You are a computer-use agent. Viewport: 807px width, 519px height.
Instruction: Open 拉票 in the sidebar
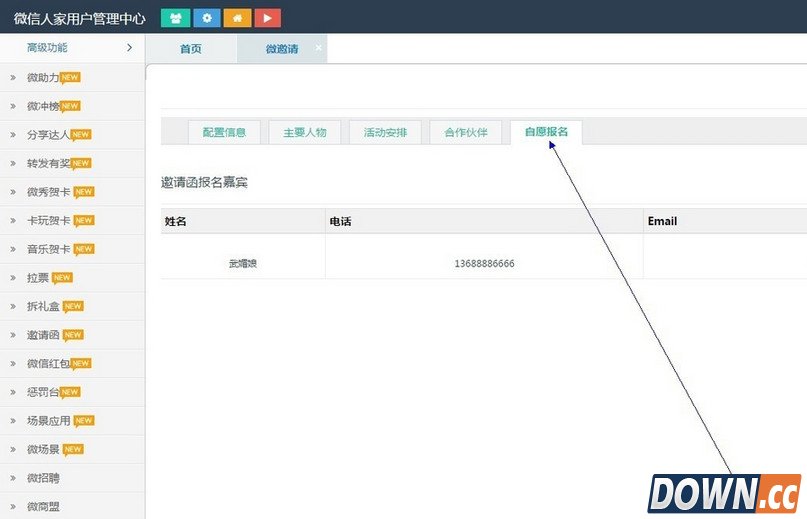[x=38, y=278]
